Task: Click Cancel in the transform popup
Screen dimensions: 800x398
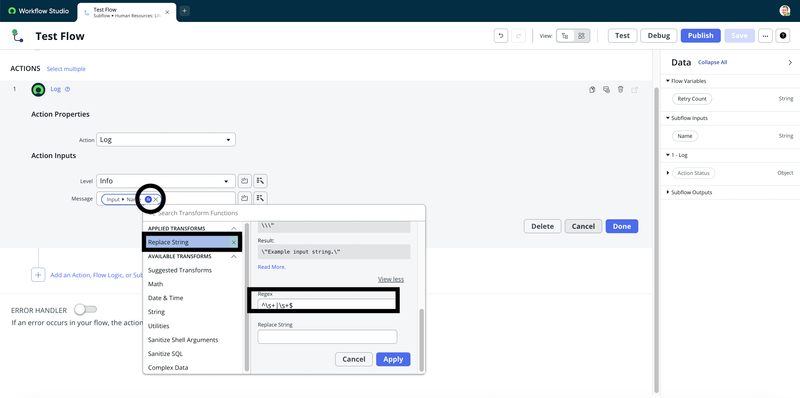Action: click(x=354, y=359)
